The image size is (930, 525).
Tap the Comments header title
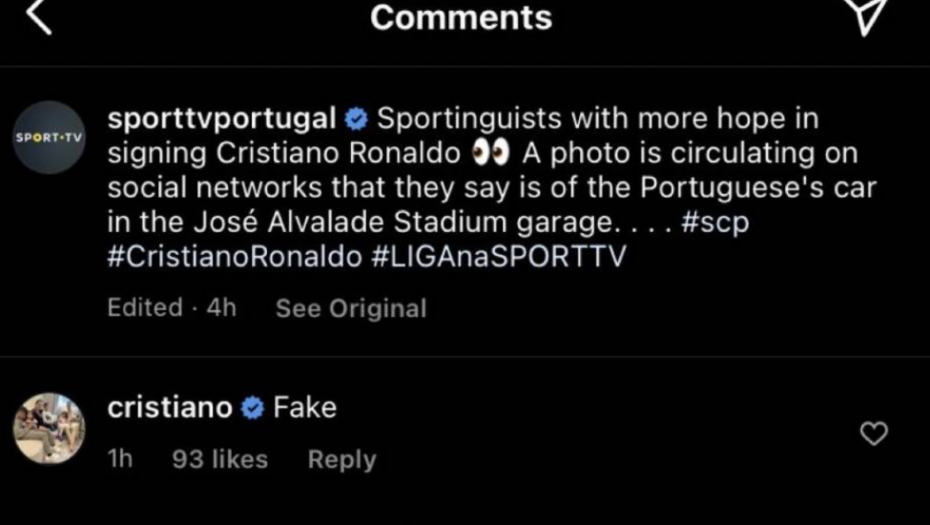[461, 17]
